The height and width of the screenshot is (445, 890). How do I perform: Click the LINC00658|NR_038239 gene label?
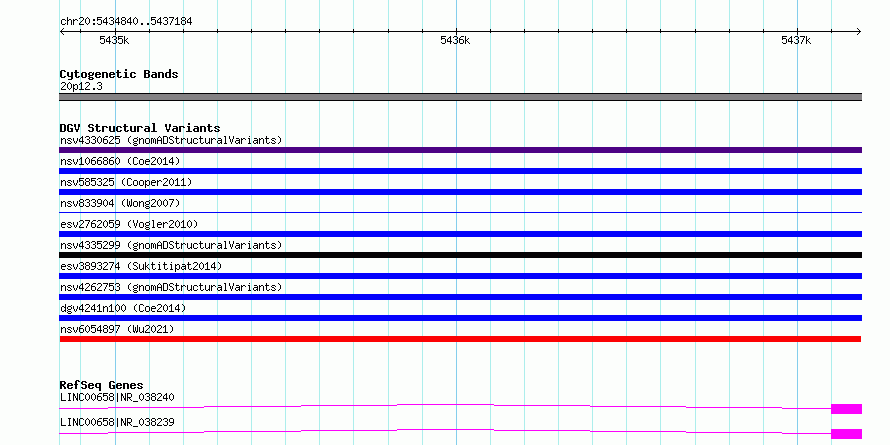pyautogui.click(x=117, y=422)
